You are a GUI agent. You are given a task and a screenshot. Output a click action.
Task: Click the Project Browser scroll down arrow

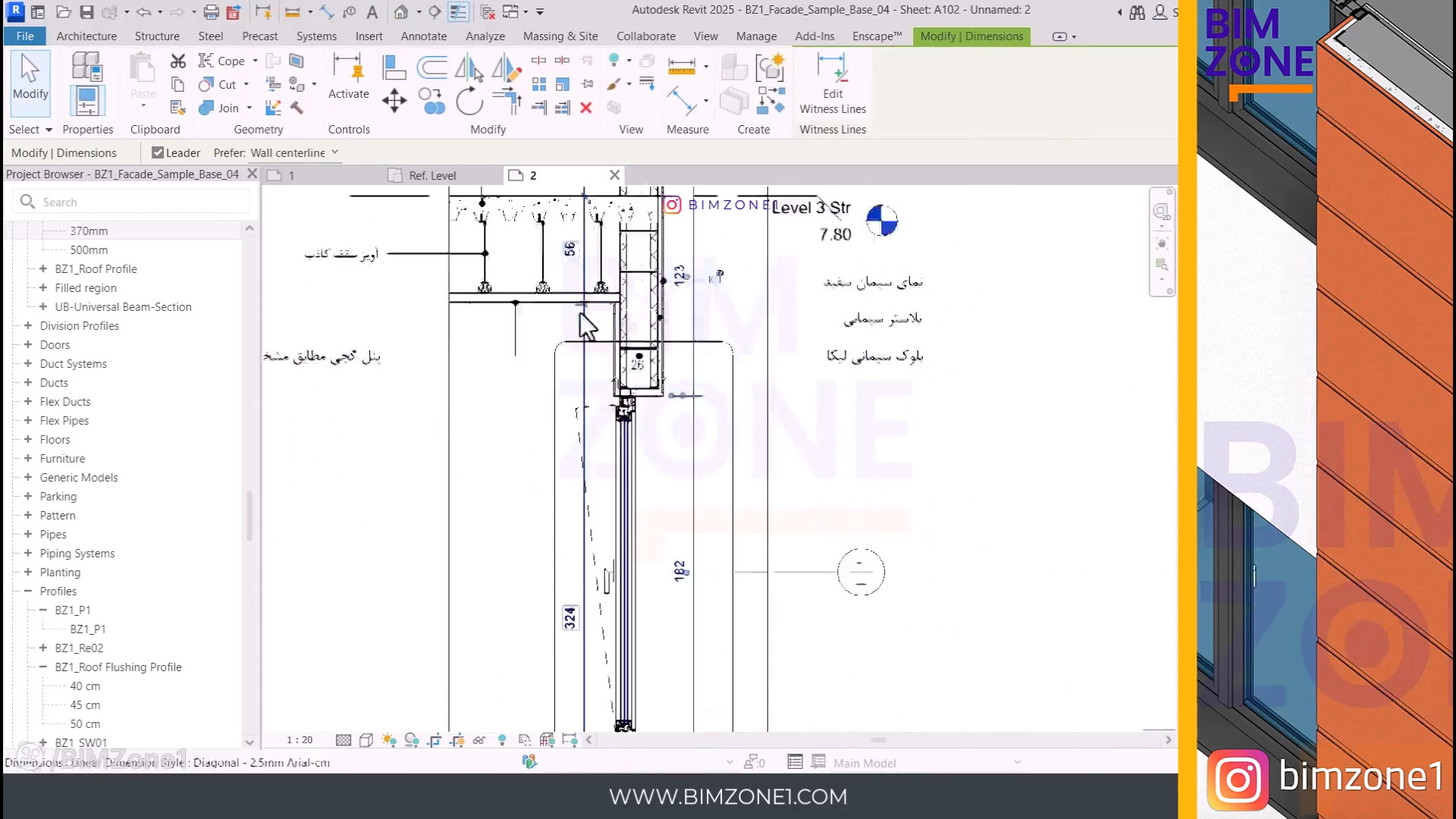(x=249, y=742)
